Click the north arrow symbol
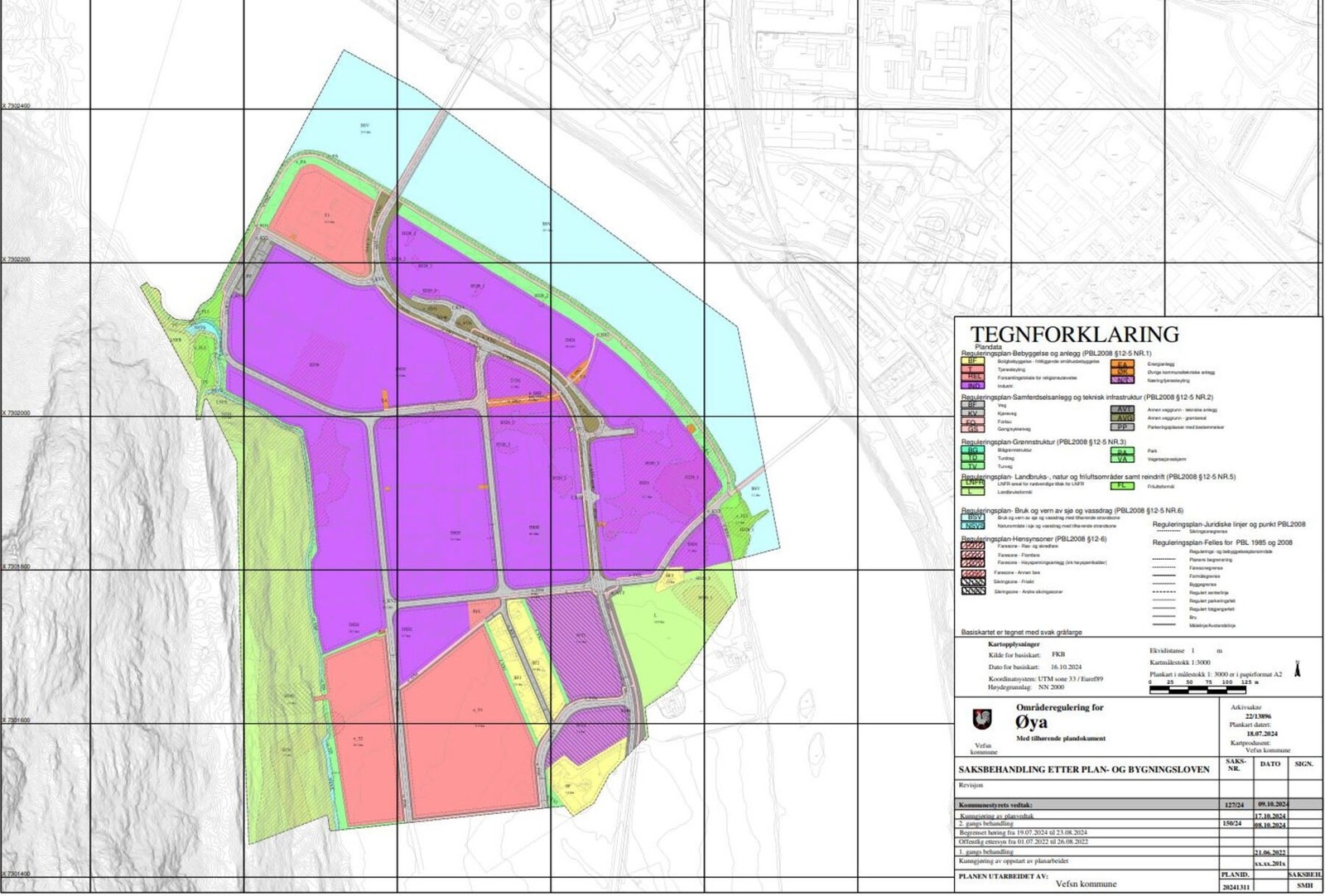The width and height of the screenshot is (1325, 896). (x=1298, y=670)
